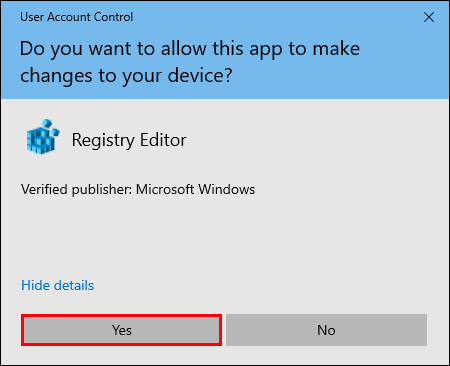The image size is (450, 366).
Task: Click the User Account Control title text
Action: (x=77, y=17)
